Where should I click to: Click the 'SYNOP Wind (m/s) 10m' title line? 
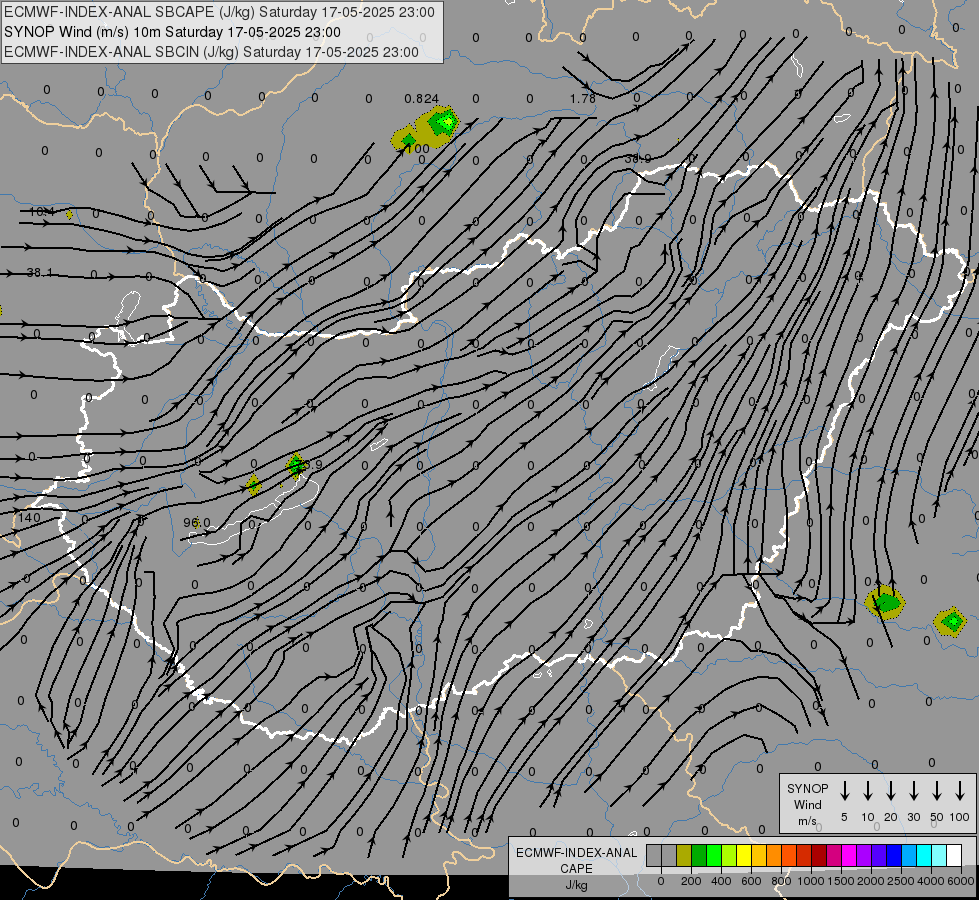tap(172, 32)
